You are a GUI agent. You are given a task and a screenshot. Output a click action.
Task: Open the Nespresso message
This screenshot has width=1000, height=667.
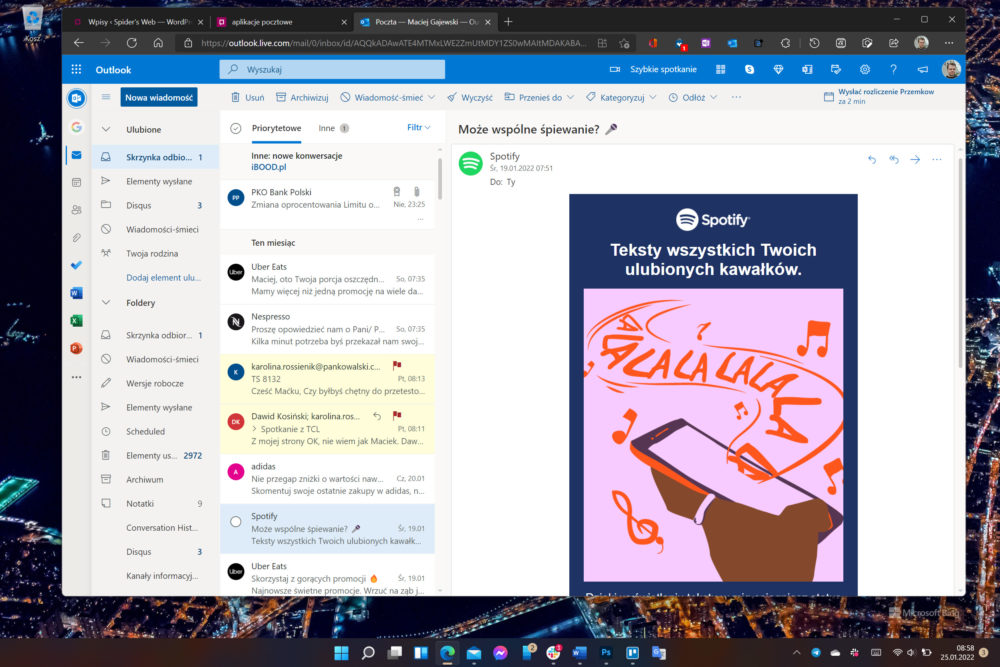pyautogui.click(x=327, y=329)
